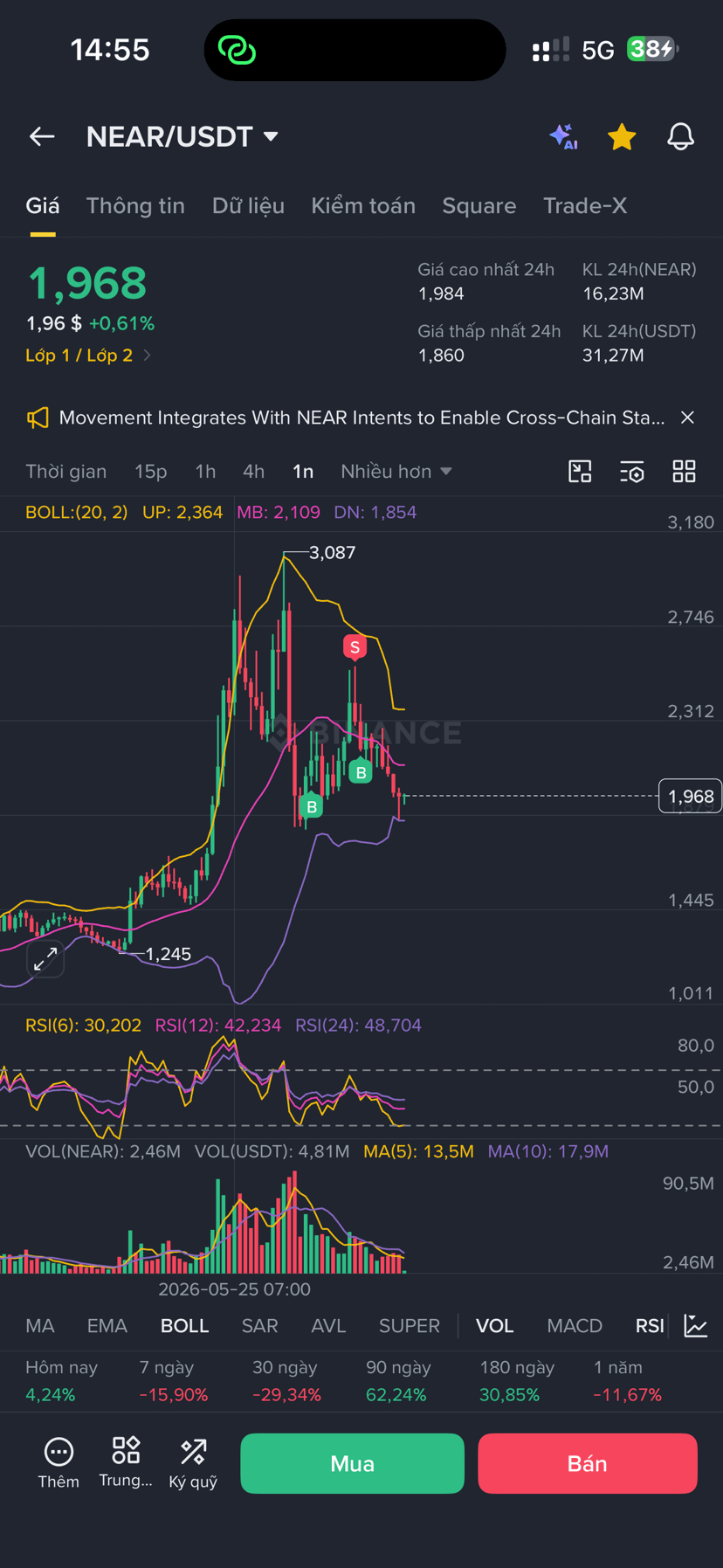Switch to the Kiểm toán tab
The height and width of the screenshot is (1568, 723).
coord(363,205)
